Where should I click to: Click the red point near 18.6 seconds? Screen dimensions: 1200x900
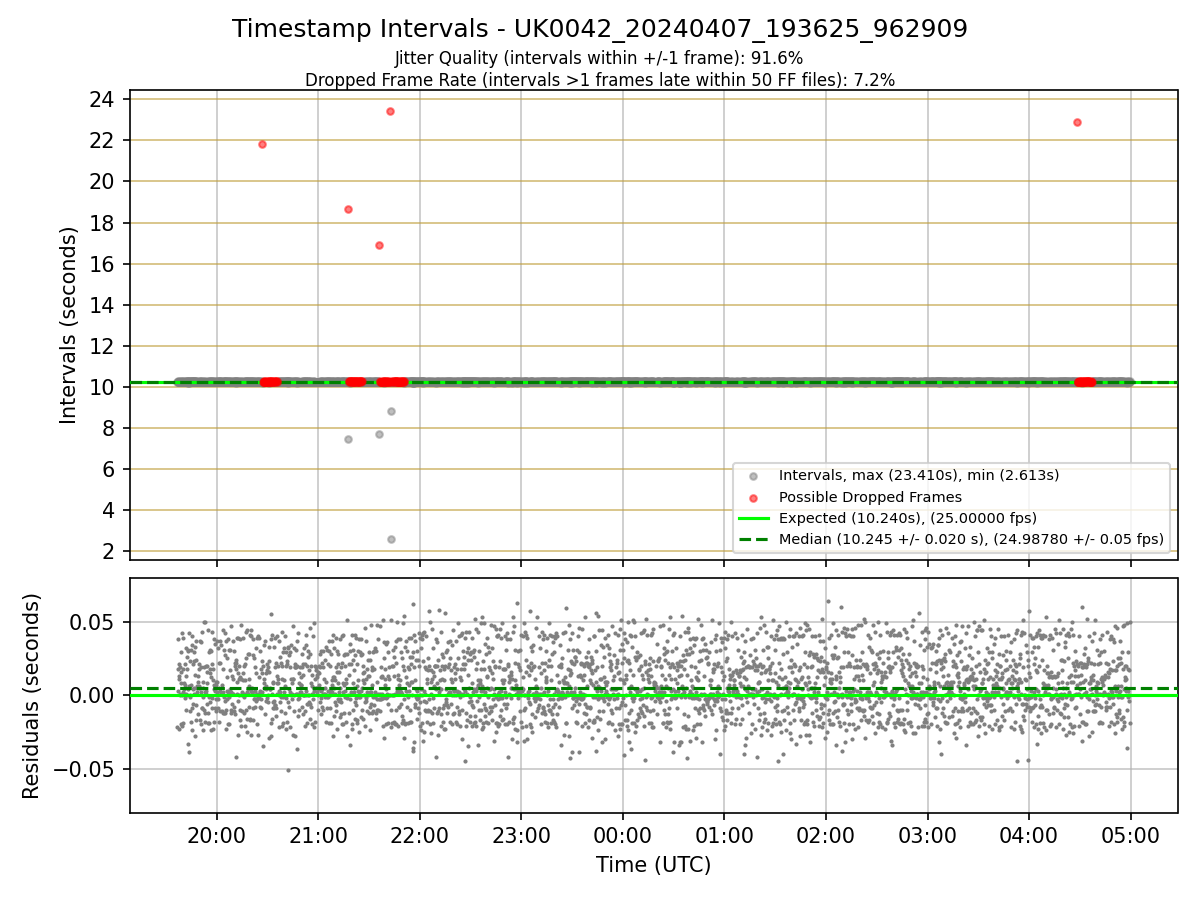(x=348, y=209)
